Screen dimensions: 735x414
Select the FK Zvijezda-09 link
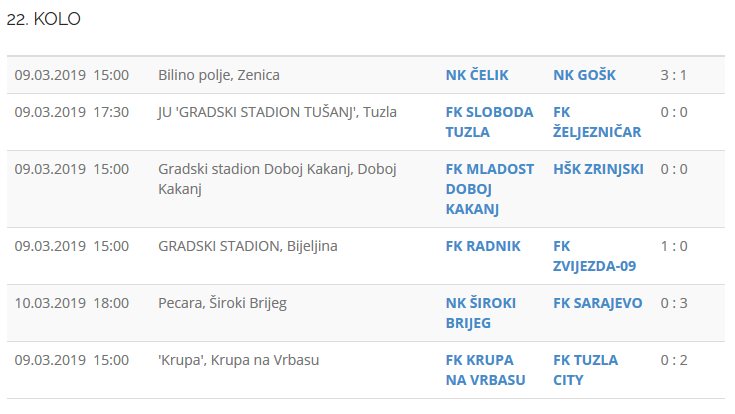(594, 255)
